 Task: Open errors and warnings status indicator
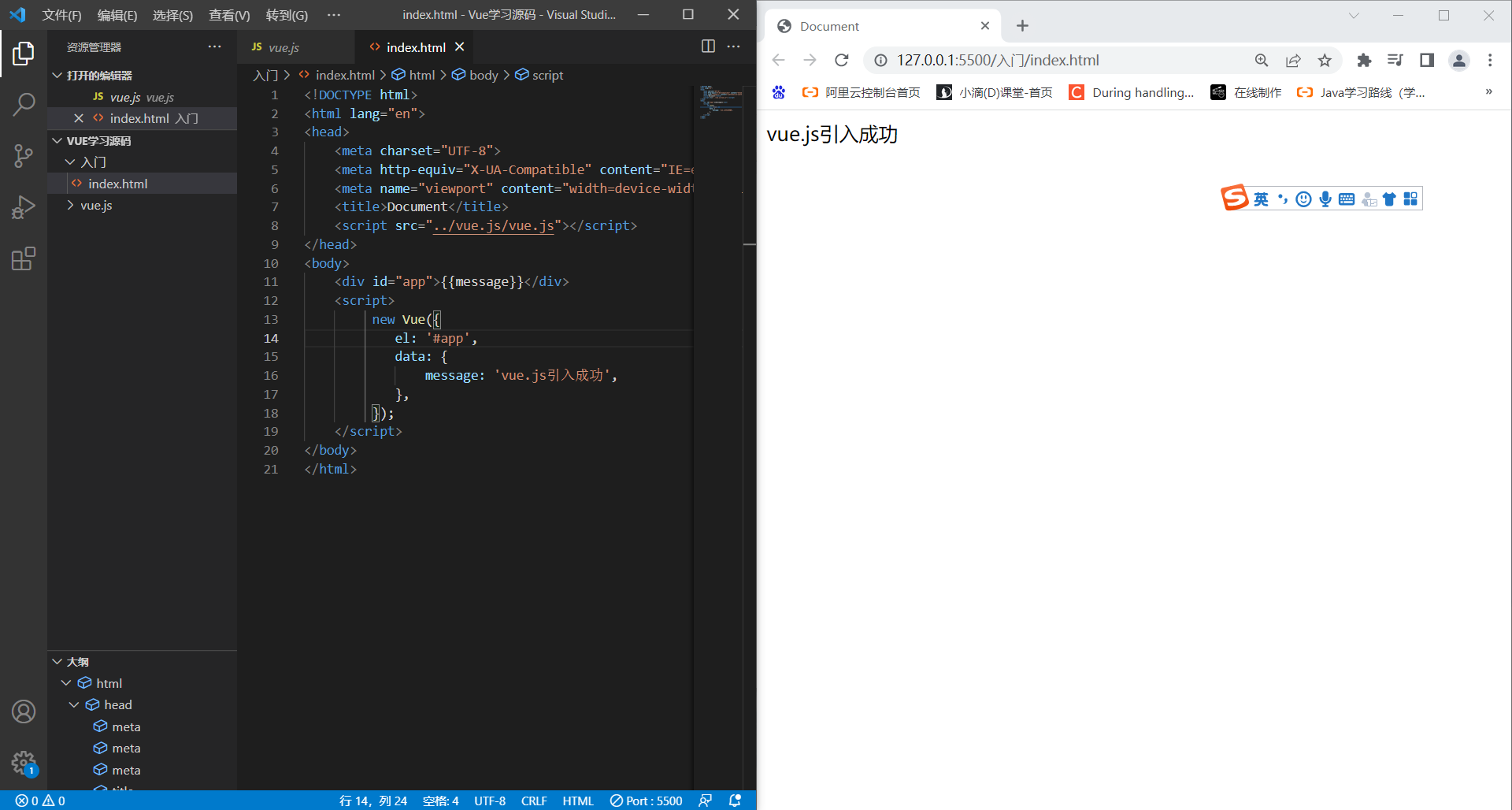pos(40,801)
